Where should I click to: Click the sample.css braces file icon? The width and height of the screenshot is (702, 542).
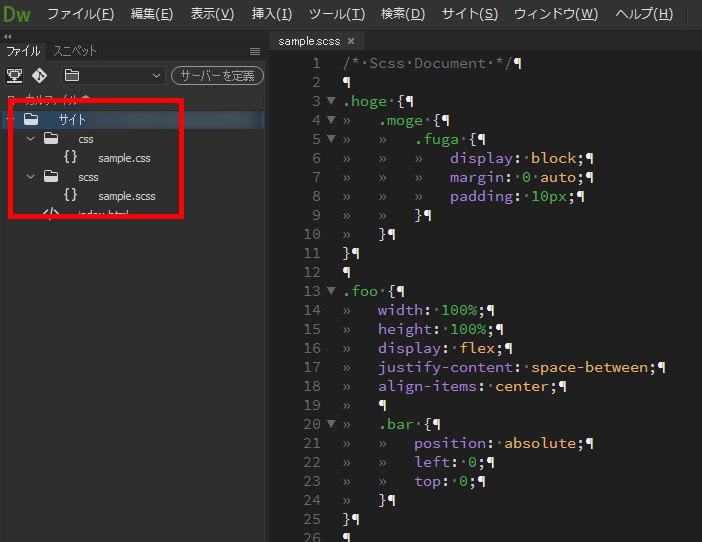70,157
